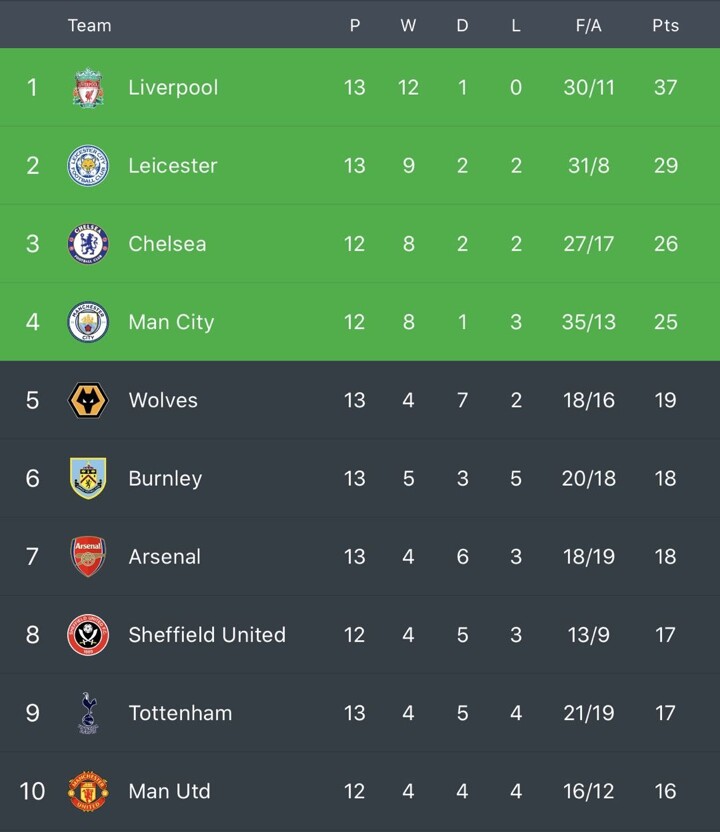Click the W column header
This screenshot has width=720, height=832.
408,25
